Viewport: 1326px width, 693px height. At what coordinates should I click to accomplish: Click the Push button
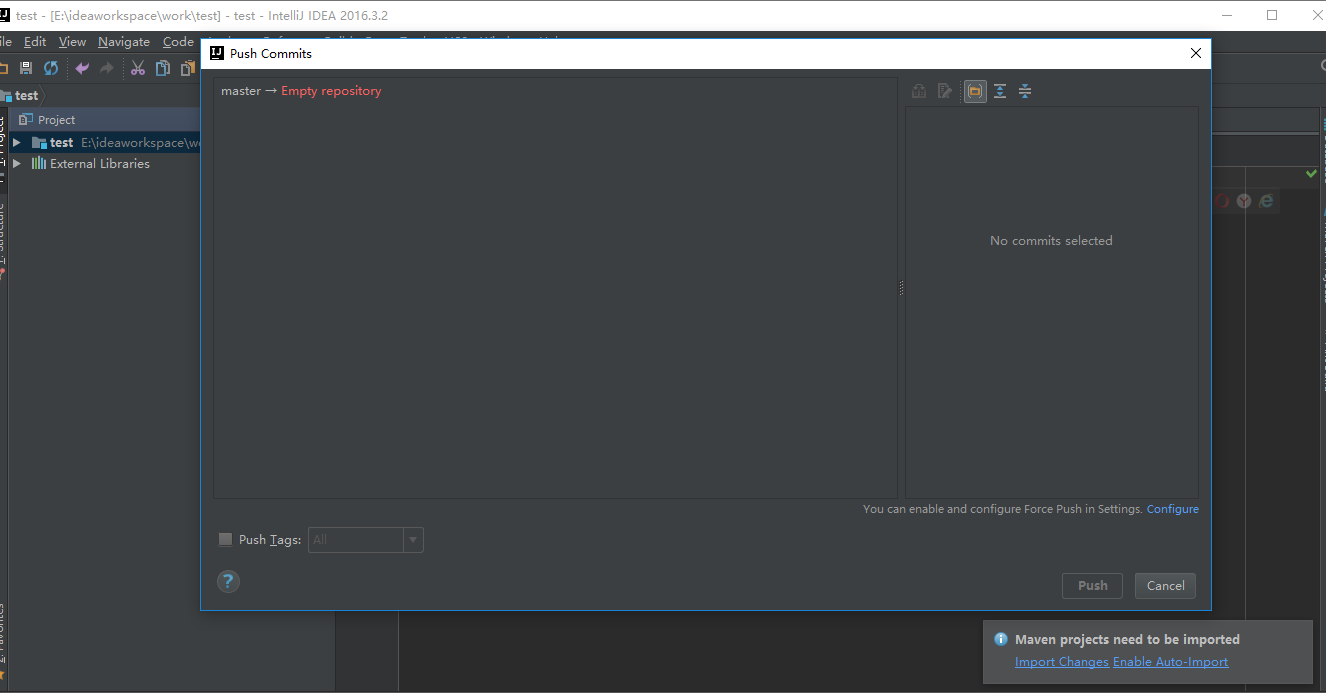coord(1092,586)
